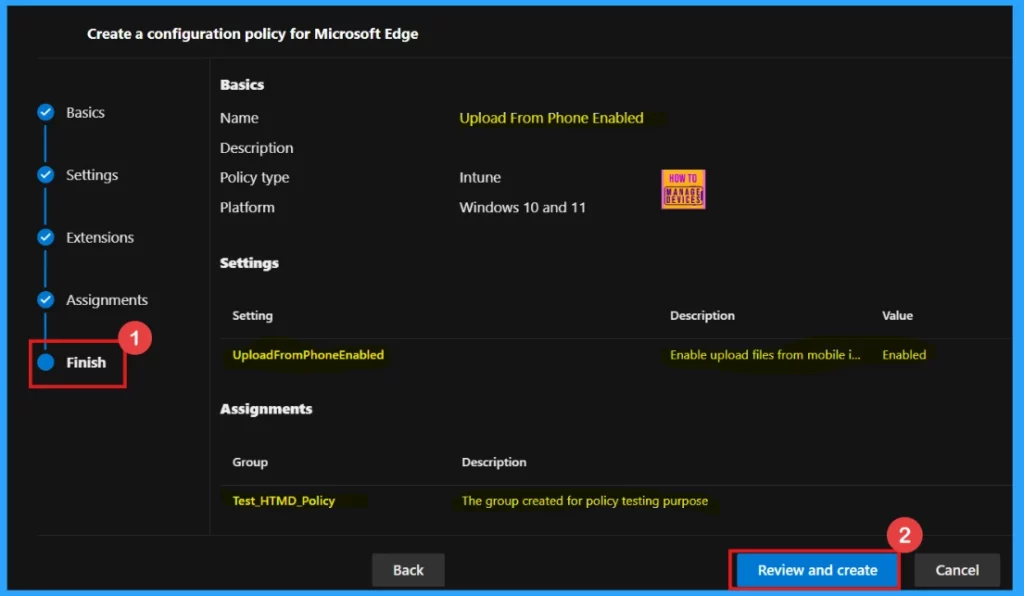Image resolution: width=1024 pixels, height=596 pixels.
Task: Select the Test_HTMD_Policy group row
Action: coord(615,501)
